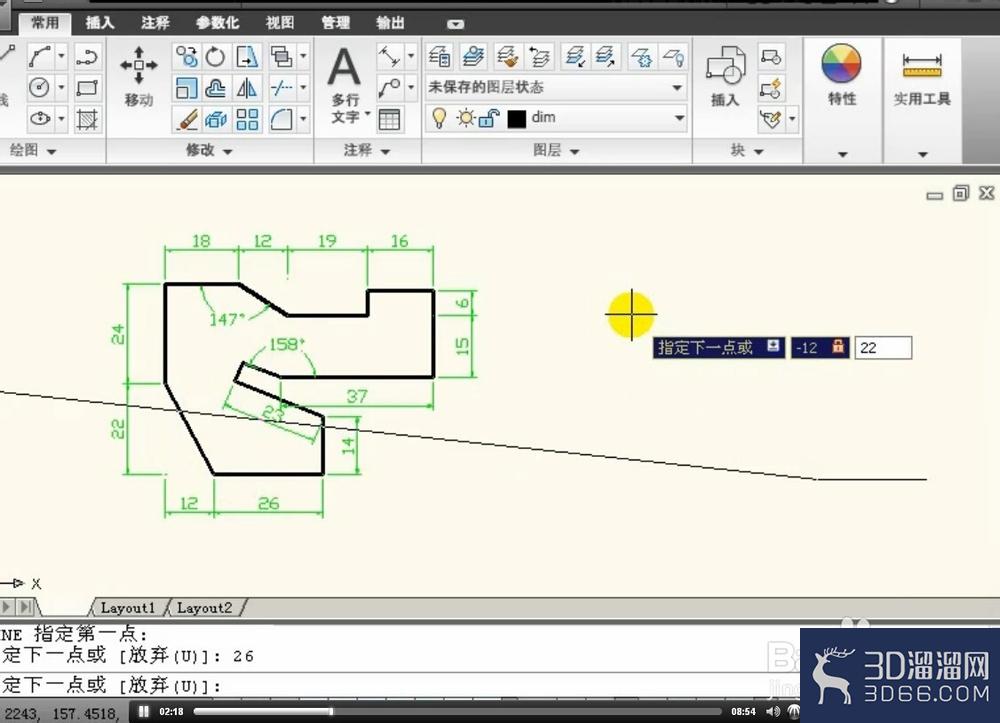Screen dimensions: 1000x723
Task: Switch to the 插入 ribbon tab
Action: coord(99,23)
